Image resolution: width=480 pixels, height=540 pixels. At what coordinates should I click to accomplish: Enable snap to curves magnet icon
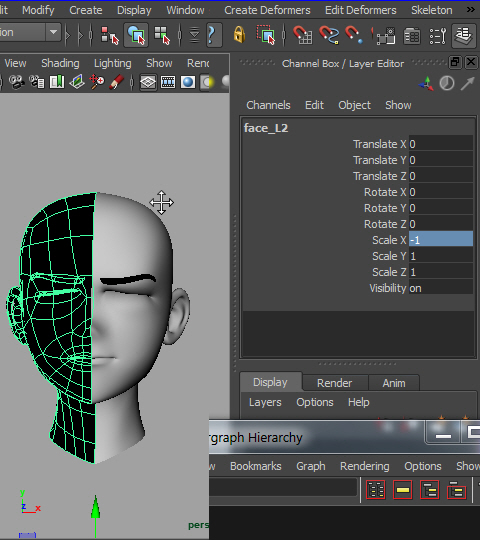[x=329, y=35]
